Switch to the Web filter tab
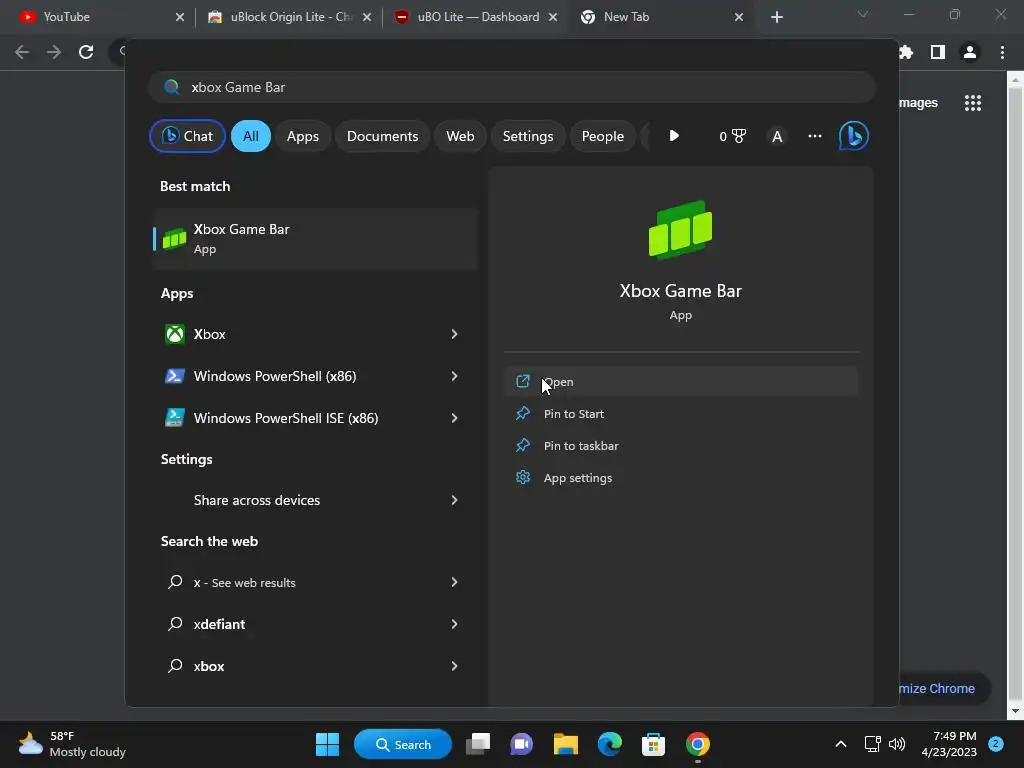The height and width of the screenshot is (768, 1024). (460, 136)
